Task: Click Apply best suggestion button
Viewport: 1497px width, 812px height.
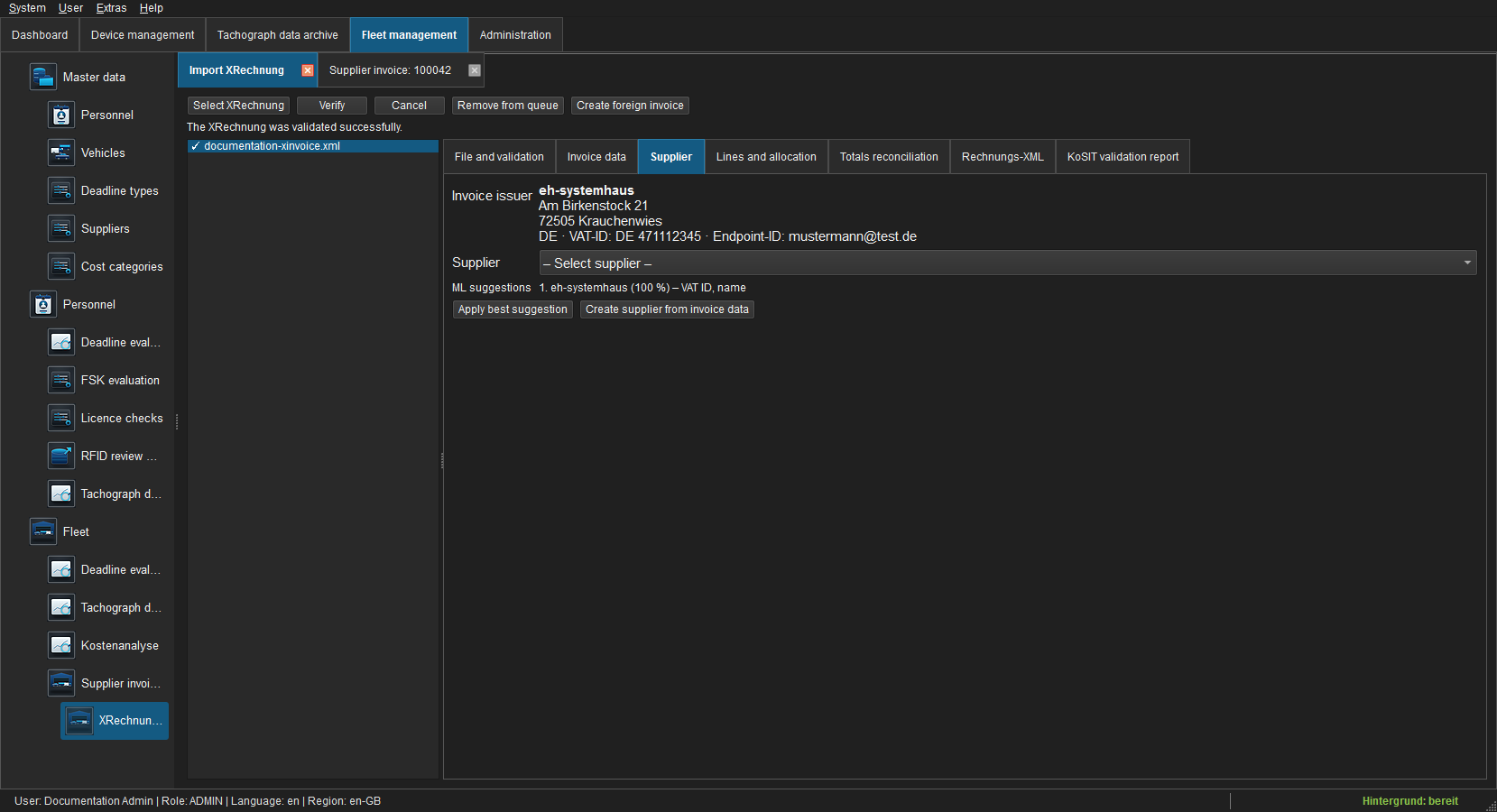Action: (513, 309)
